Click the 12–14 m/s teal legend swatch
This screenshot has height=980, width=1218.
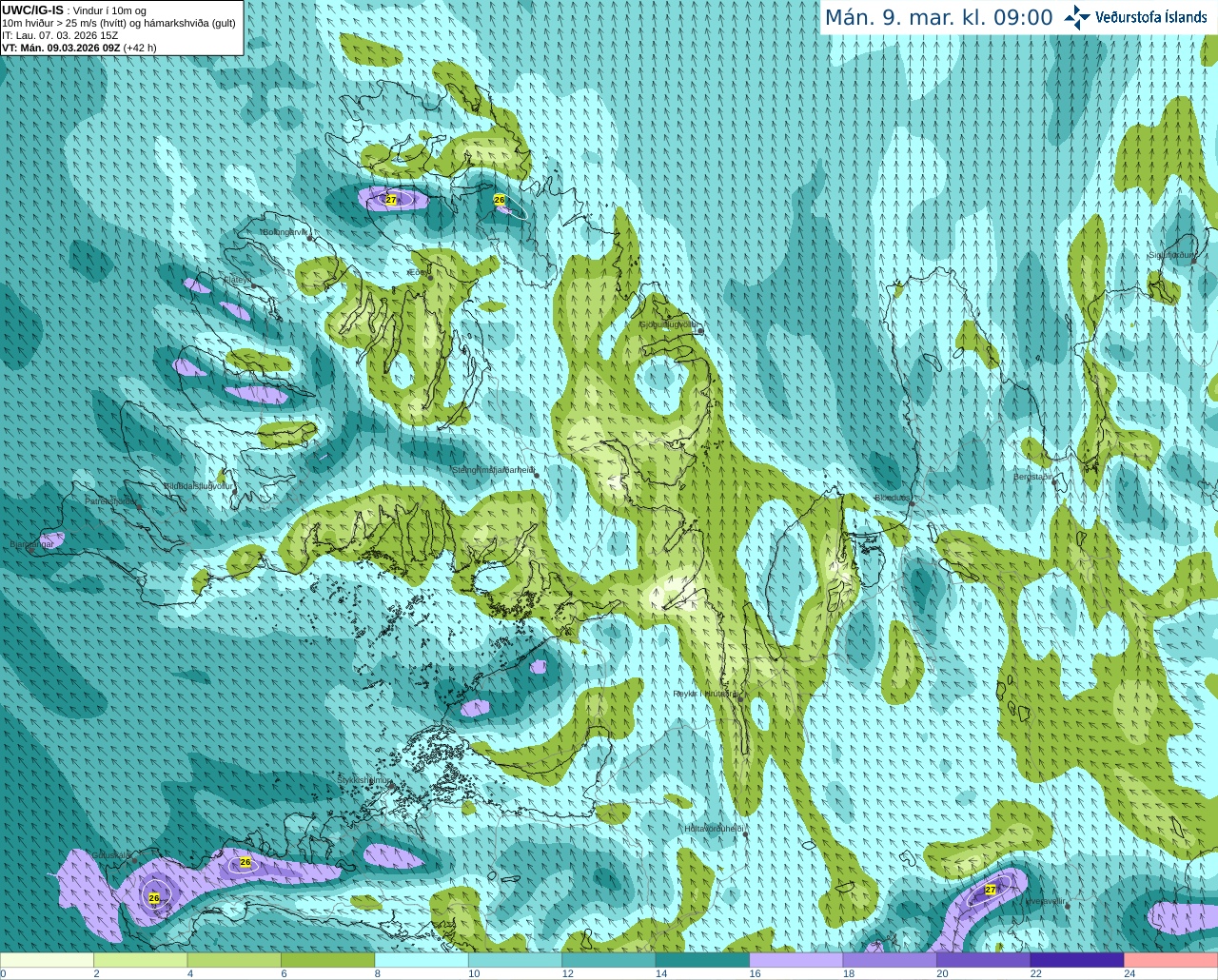click(x=609, y=961)
